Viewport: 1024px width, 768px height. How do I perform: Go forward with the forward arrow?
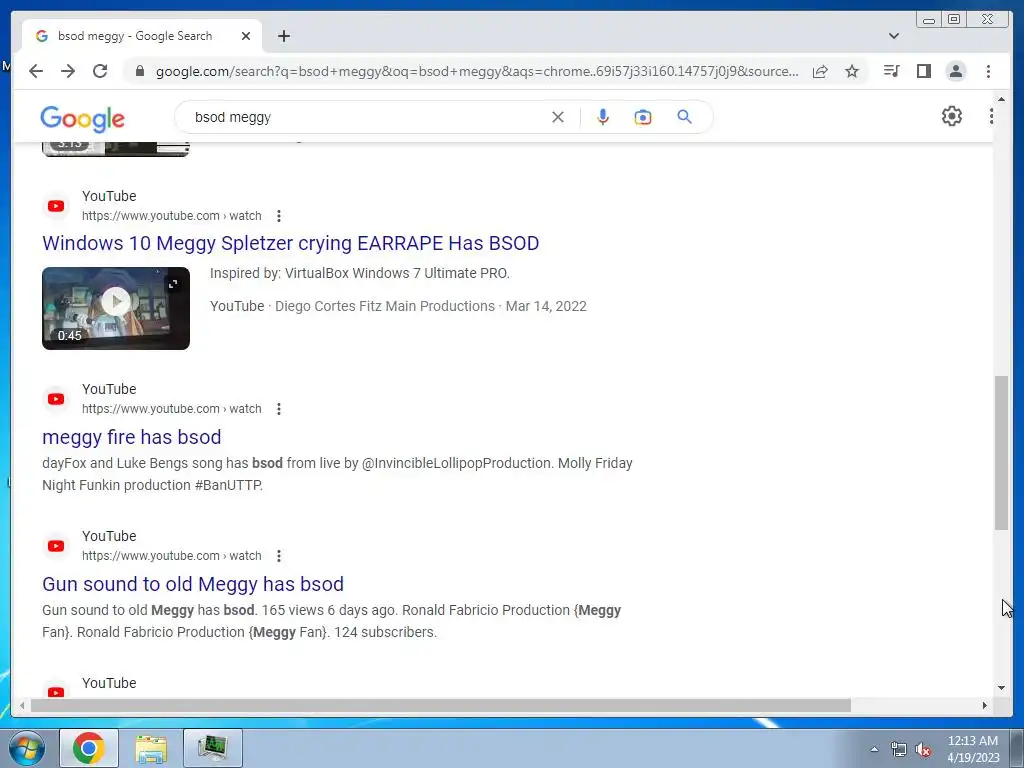point(68,71)
